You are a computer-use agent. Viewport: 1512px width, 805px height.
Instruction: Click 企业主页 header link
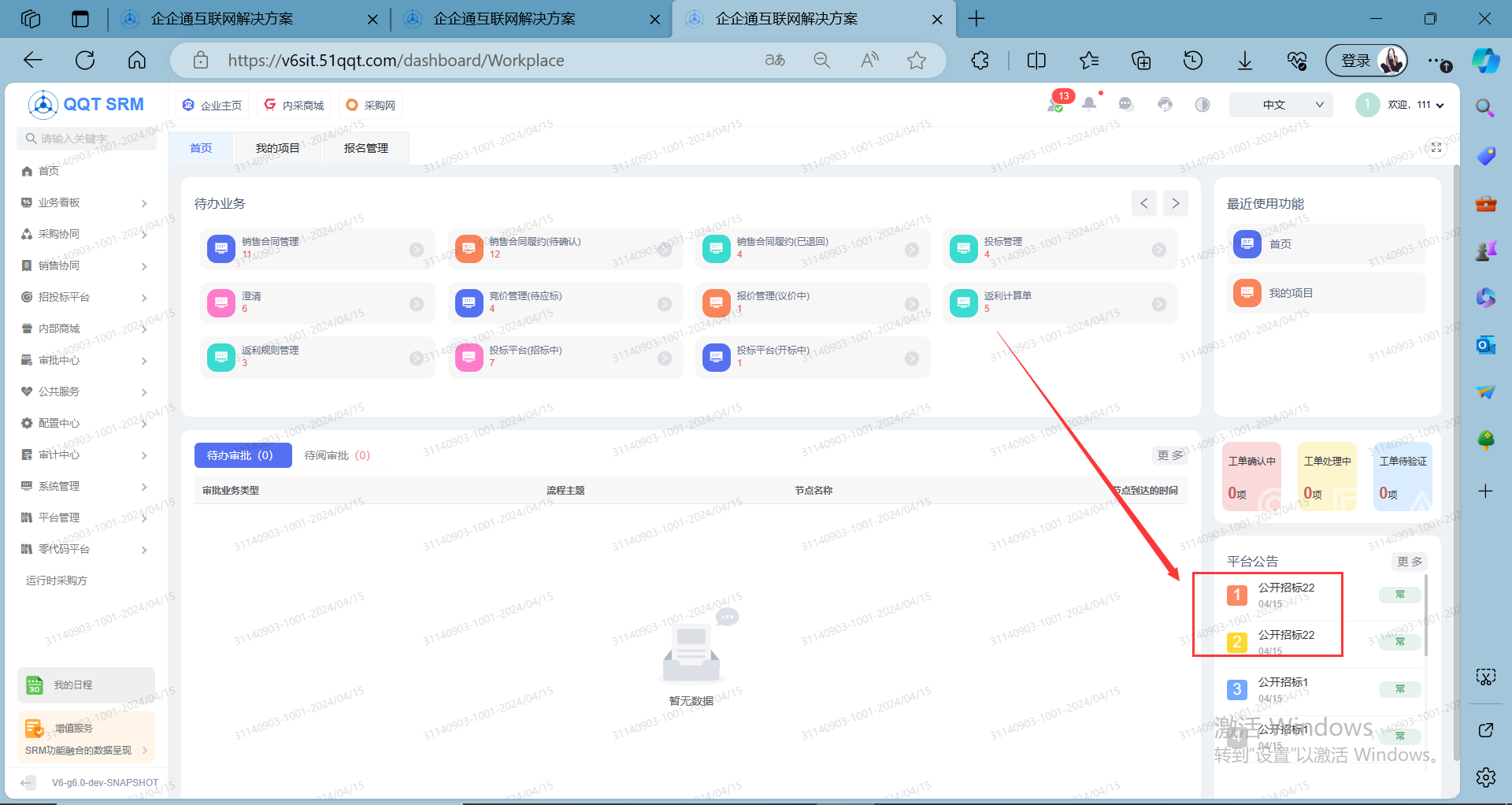[212, 105]
